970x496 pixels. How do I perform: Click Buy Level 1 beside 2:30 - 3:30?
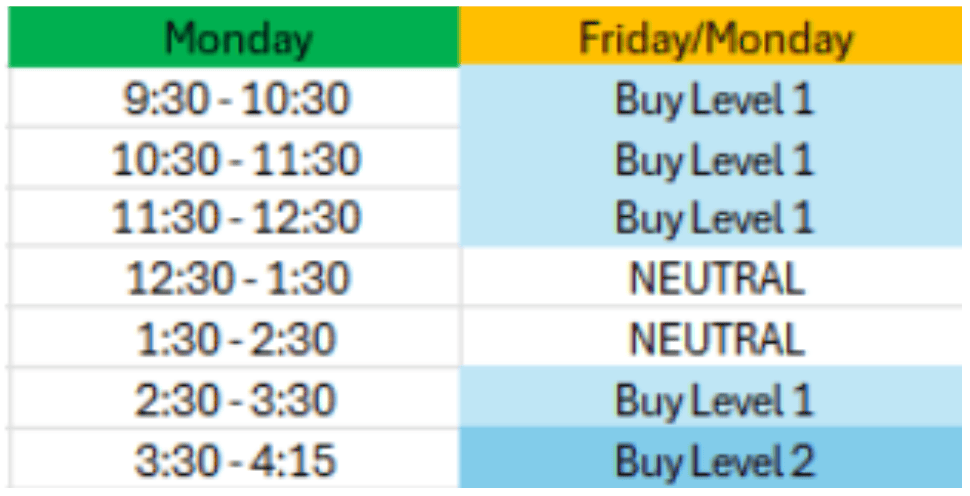coord(711,398)
